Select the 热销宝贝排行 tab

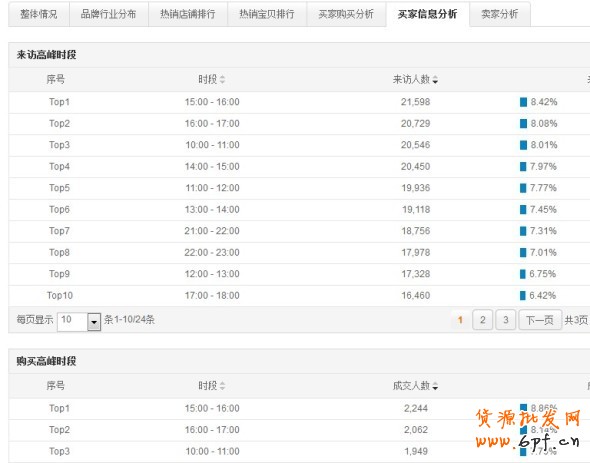coord(267,14)
